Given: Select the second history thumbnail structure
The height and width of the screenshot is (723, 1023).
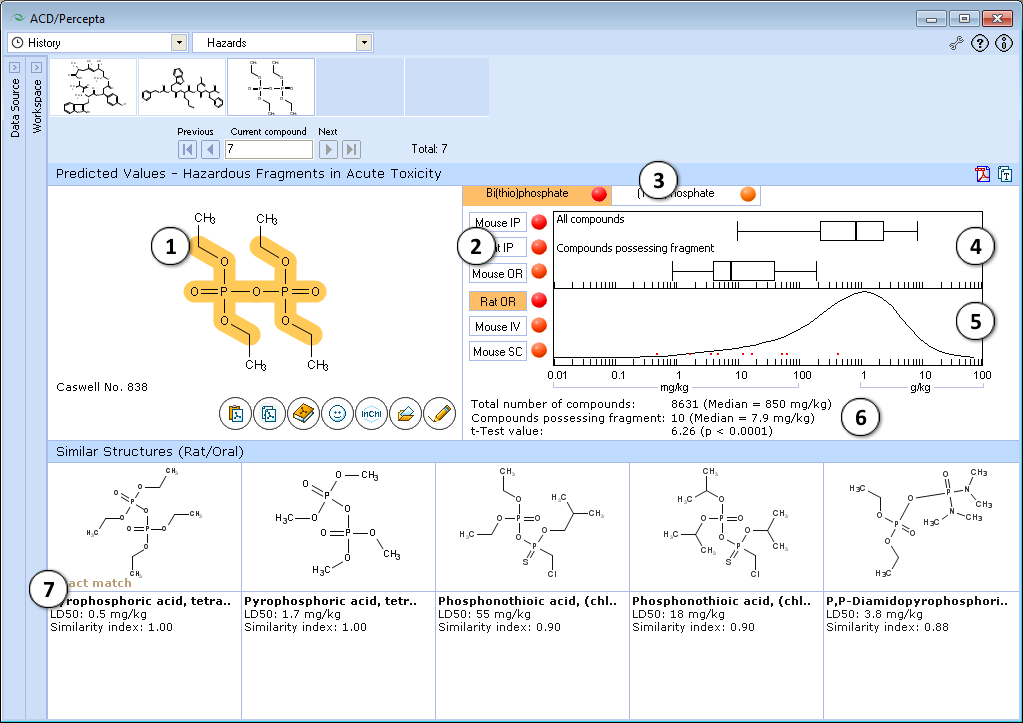Looking at the screenshot, I should [181, 87].
